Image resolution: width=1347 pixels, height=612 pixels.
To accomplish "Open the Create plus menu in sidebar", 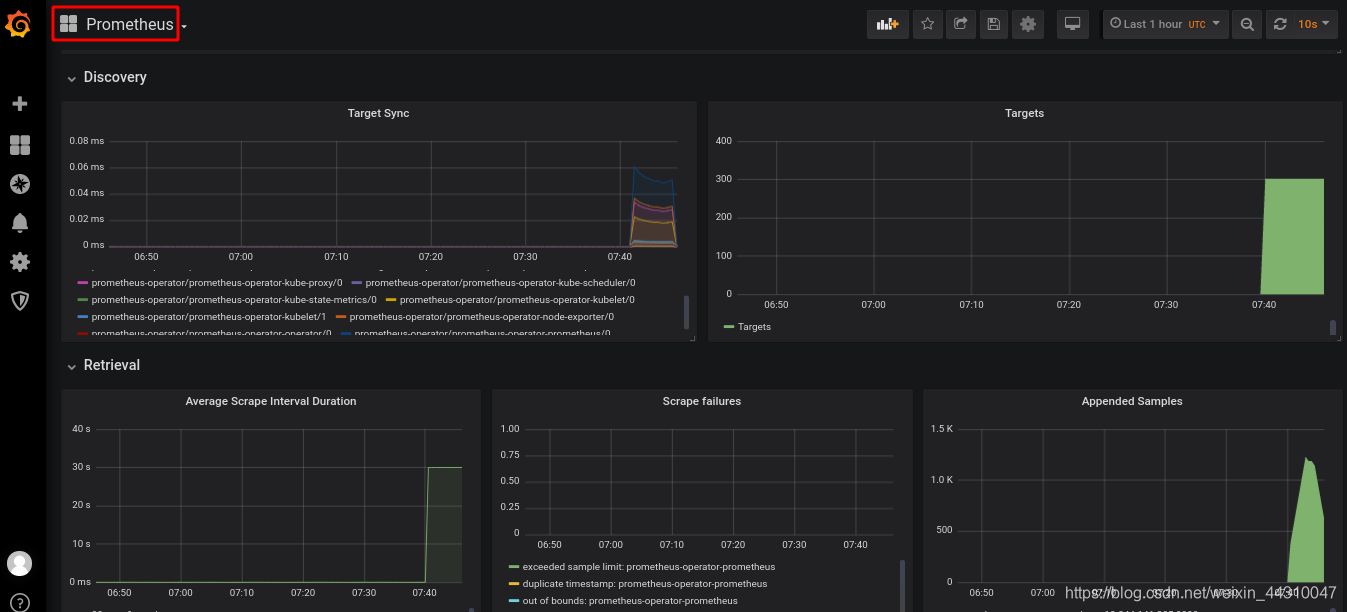I will point(19,104).
